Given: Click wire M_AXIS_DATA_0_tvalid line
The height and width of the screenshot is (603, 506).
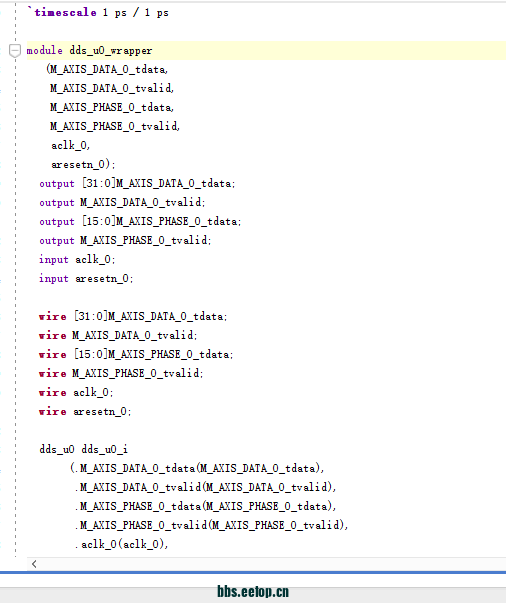Looking at the screenshot, I should pos(118,335).
